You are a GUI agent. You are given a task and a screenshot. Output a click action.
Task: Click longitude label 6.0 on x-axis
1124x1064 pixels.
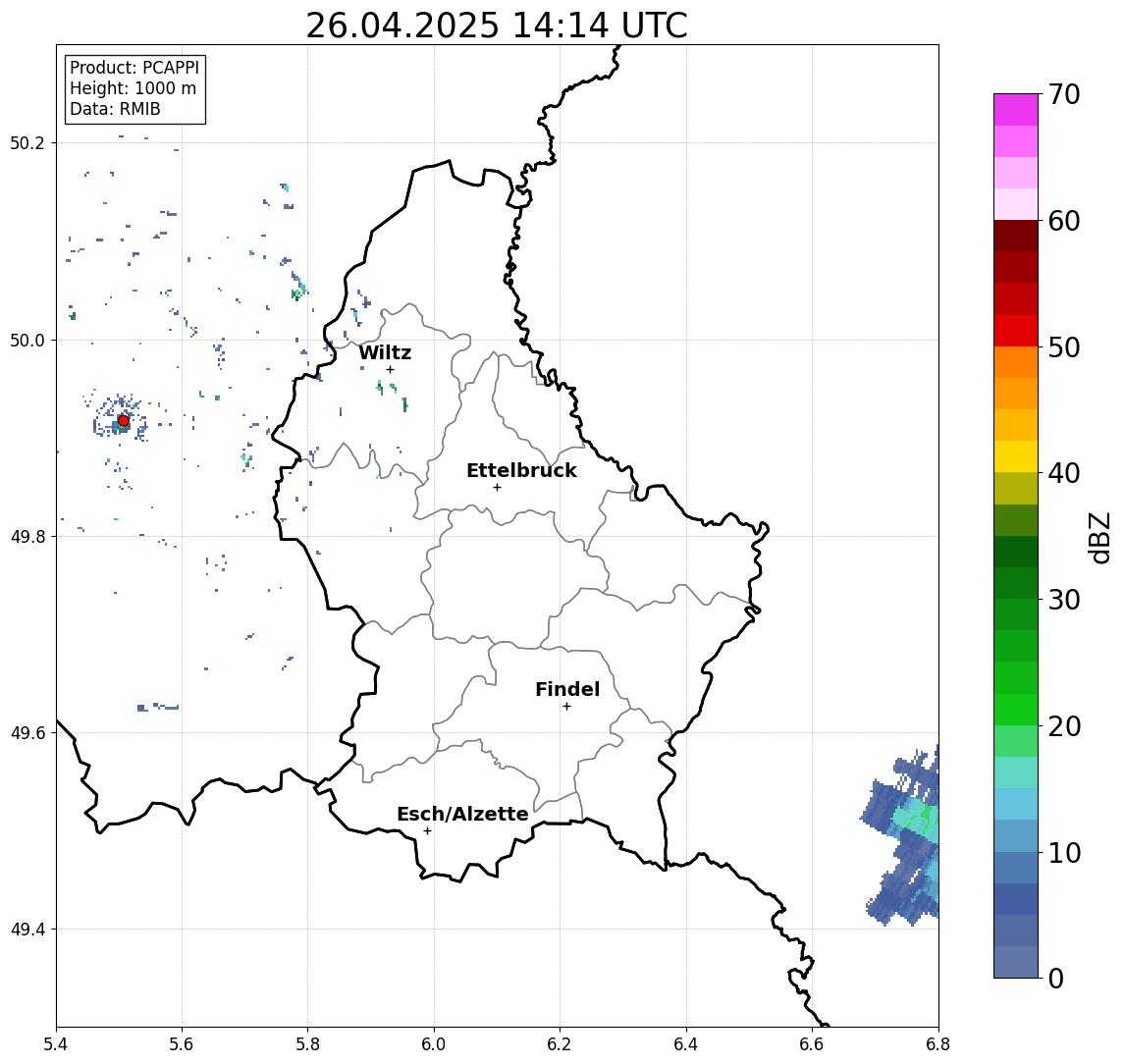coord(434,1044)
